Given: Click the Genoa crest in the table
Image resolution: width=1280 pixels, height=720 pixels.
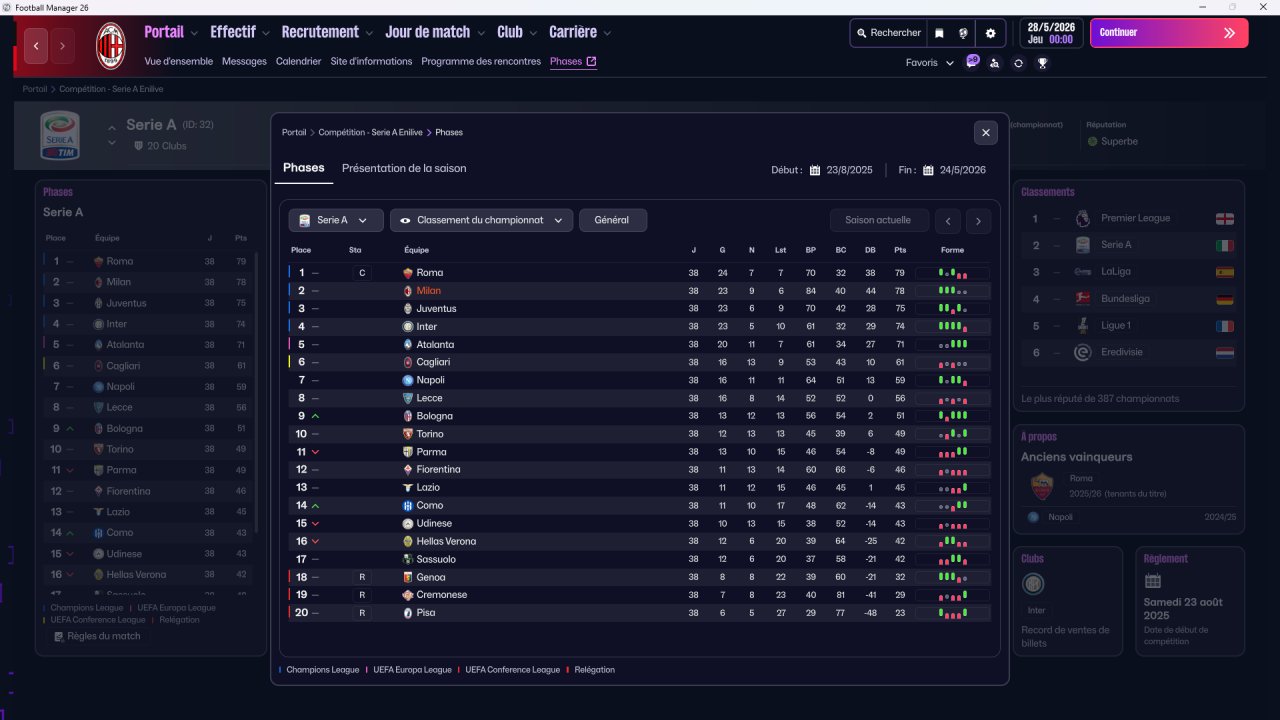Looking at the screenshot, I should click(407, 577).
